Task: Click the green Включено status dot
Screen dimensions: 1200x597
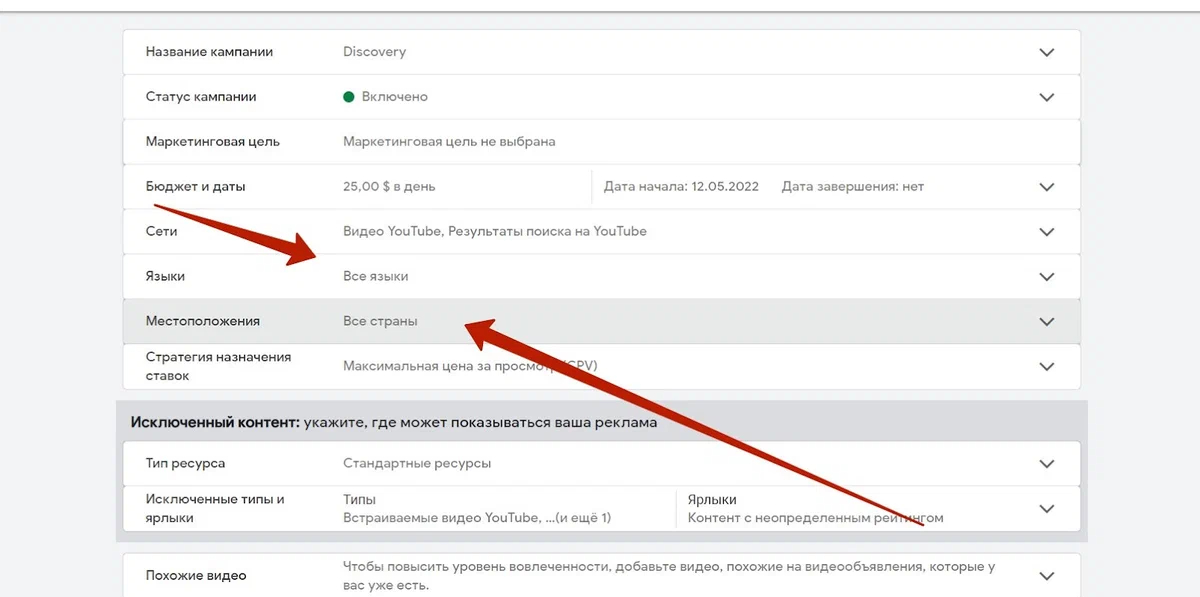Action: [x=349, y=97]
